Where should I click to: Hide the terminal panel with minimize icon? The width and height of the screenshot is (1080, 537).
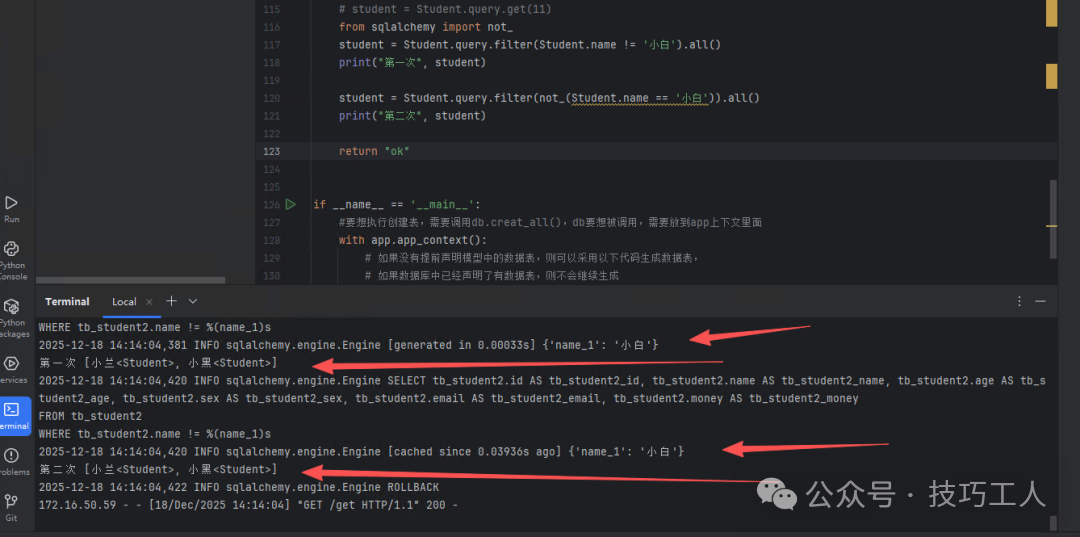1040,302
